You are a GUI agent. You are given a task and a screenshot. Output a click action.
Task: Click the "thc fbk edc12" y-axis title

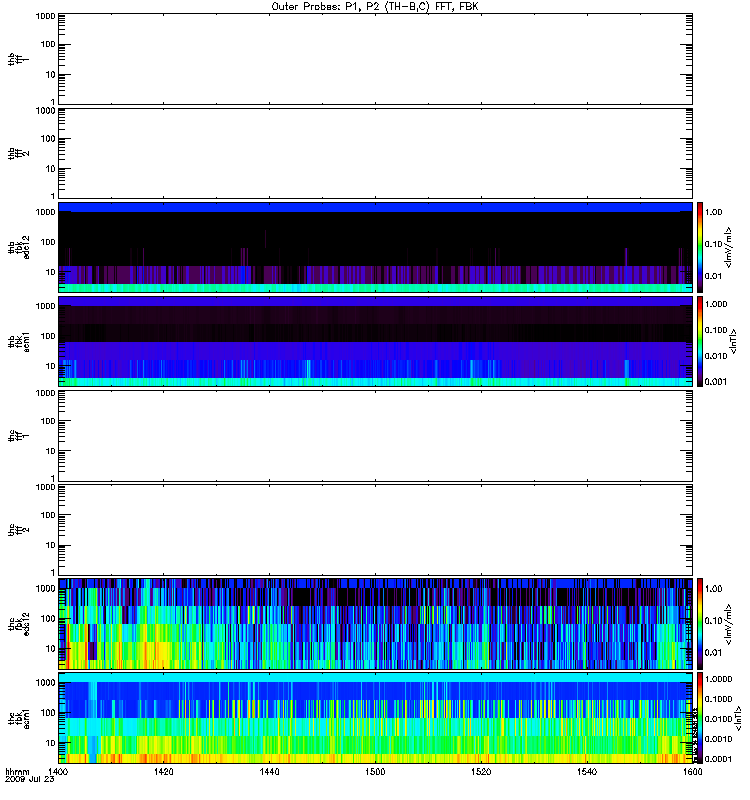(18, 623)
